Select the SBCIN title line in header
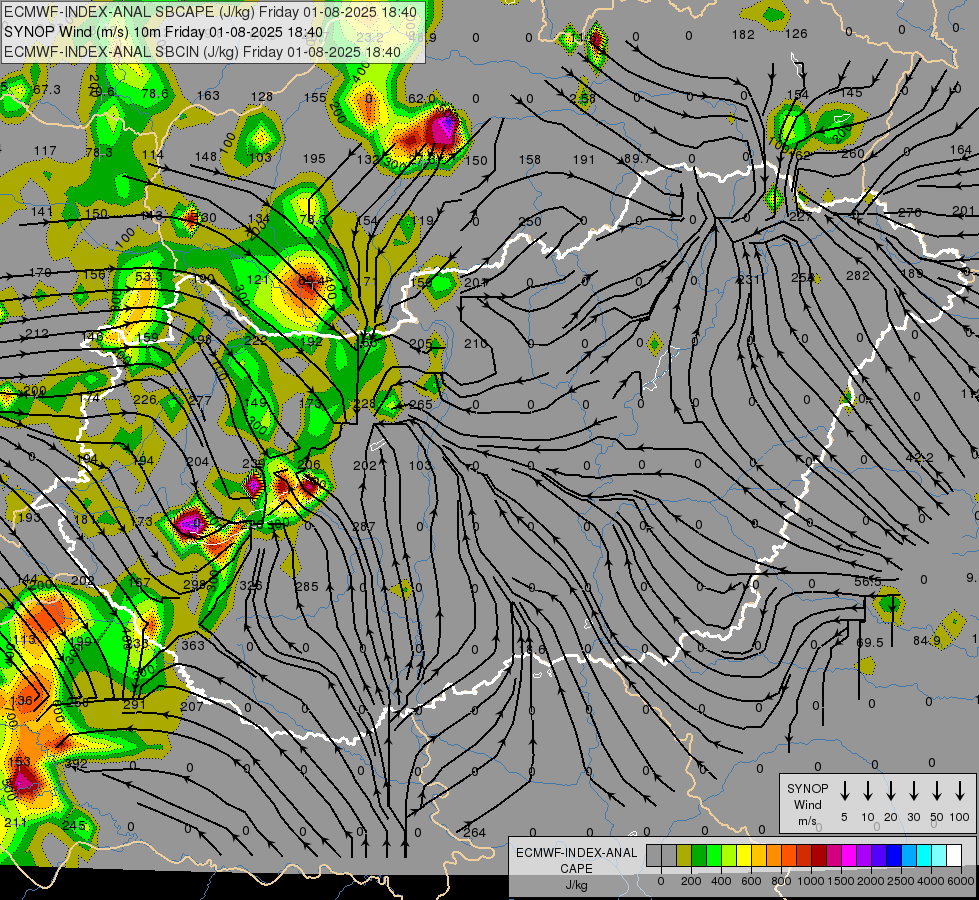The height and width of the screenshot is (900, 979). point(202,52)
